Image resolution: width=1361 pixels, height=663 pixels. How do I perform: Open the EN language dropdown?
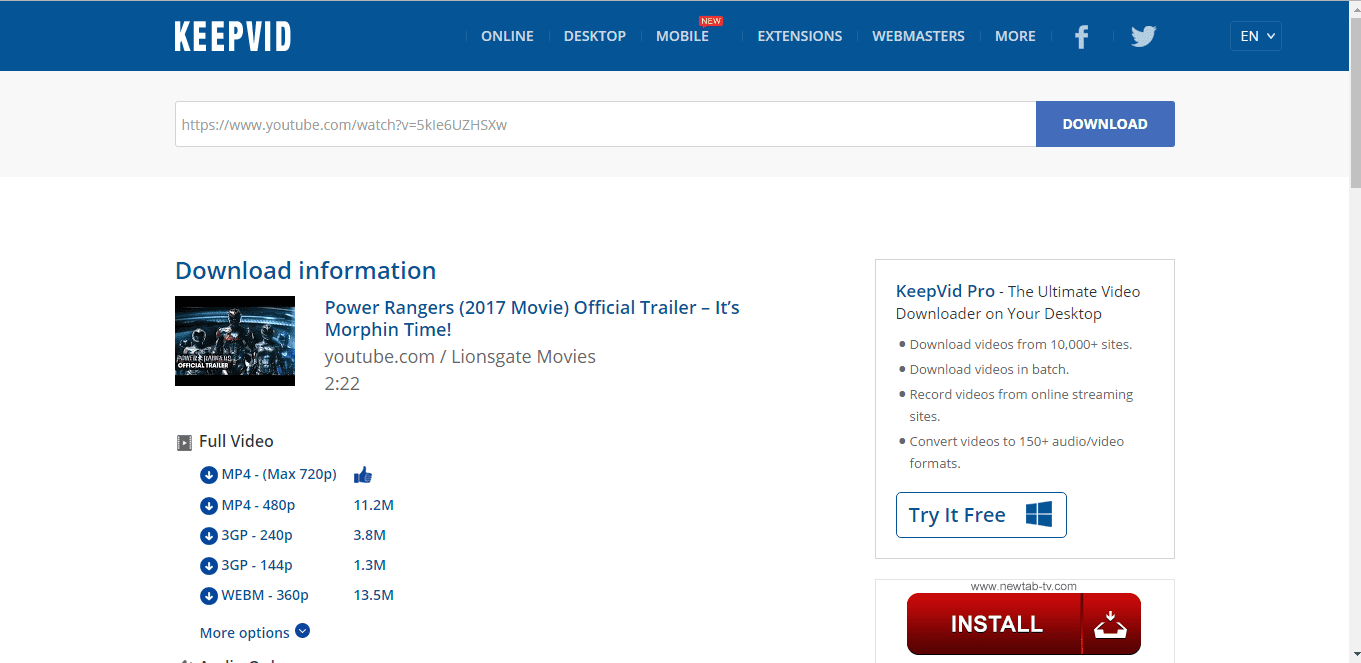tap(1256, 36)
